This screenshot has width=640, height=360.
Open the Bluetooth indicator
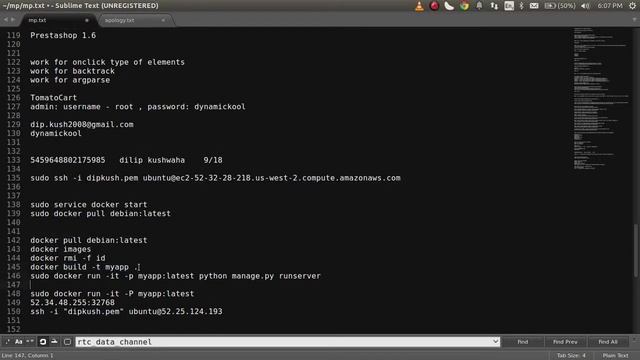(521, 6)
